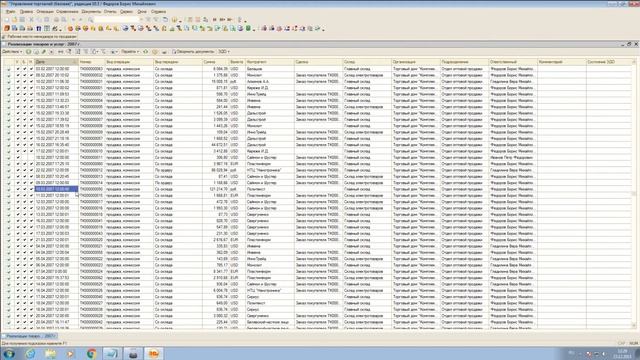Open Google Chrome from taskbar
Image resolution: width=640 pixels, height=360 pixels.
tap(91, 353)
